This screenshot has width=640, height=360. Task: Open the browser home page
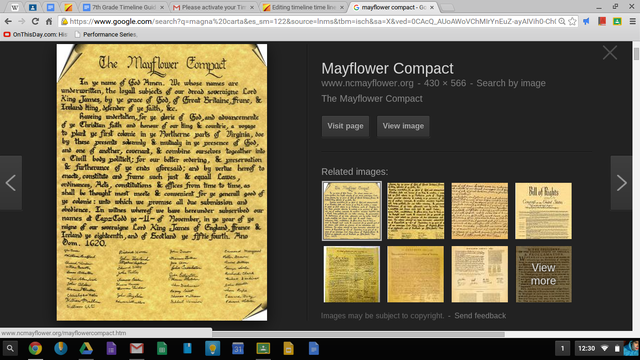[49, 21]
